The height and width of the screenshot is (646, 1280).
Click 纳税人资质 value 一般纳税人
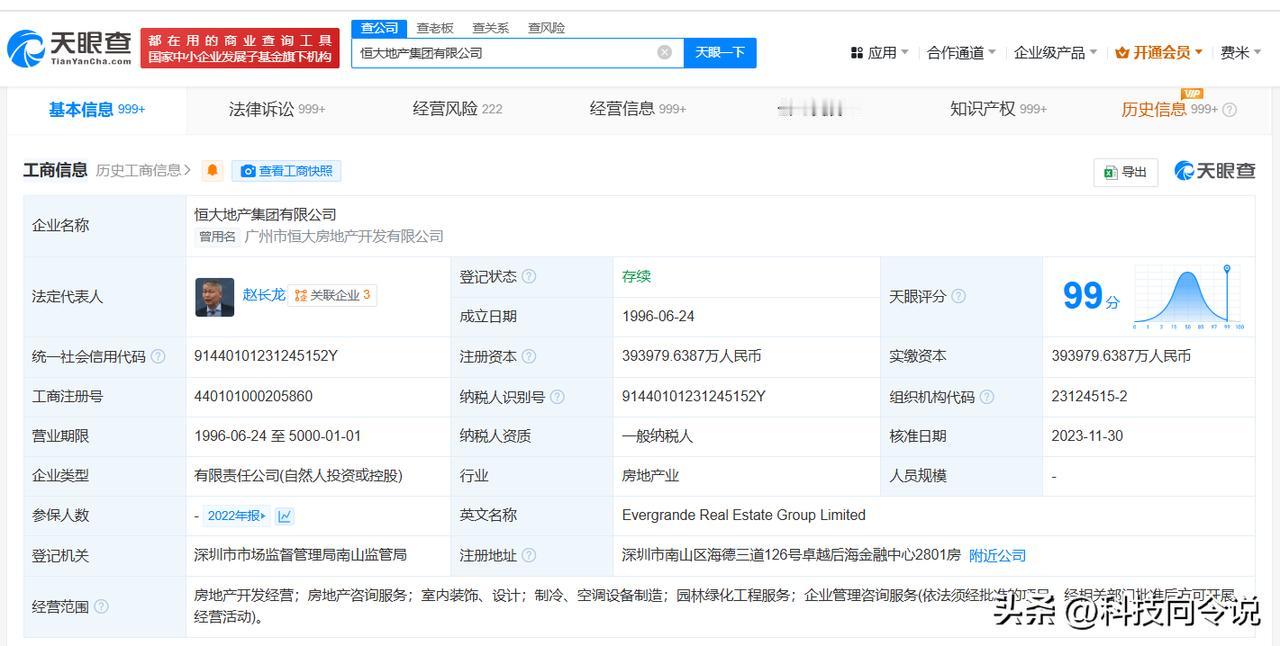click(x=657, y=436)
